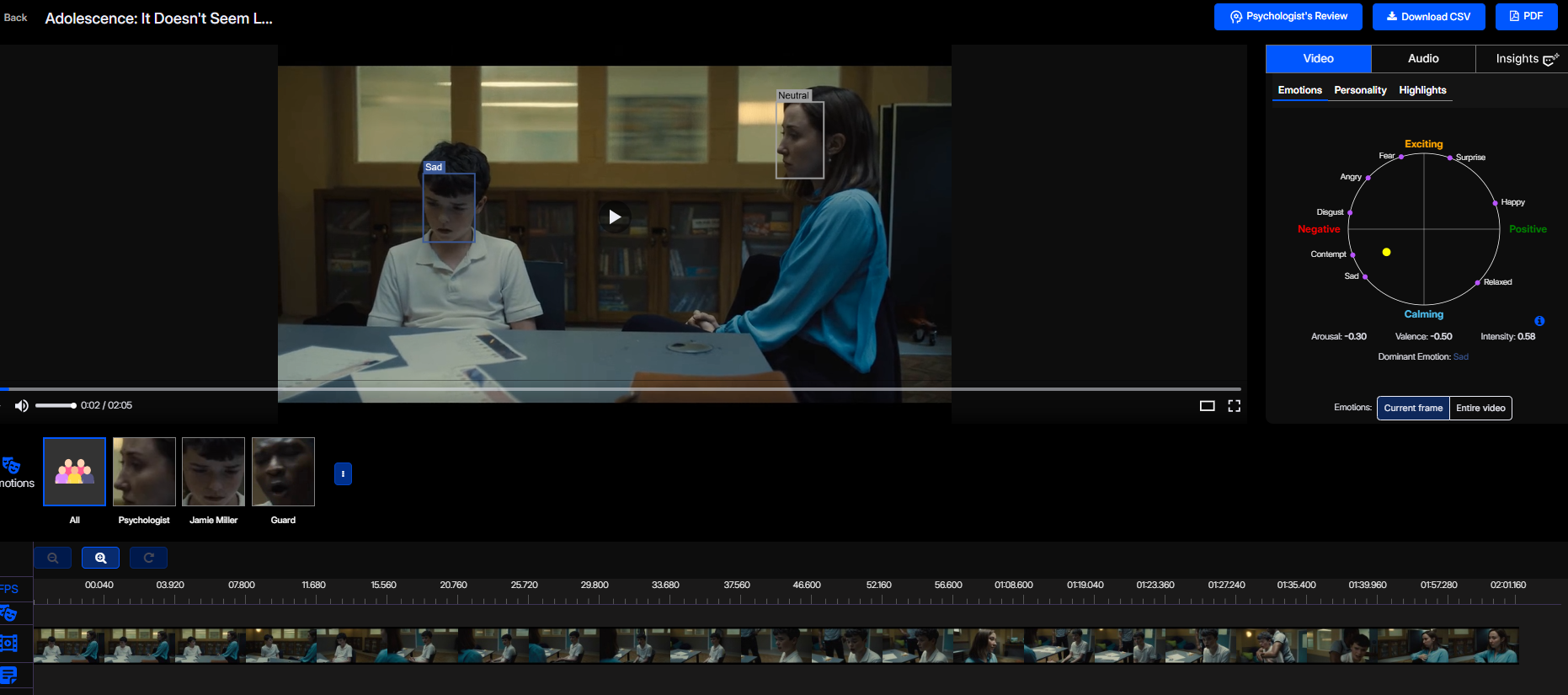The image size is (1568, 695).
Task: Click the blue info icon near the emotion wheel
Action: point(1539,321)
